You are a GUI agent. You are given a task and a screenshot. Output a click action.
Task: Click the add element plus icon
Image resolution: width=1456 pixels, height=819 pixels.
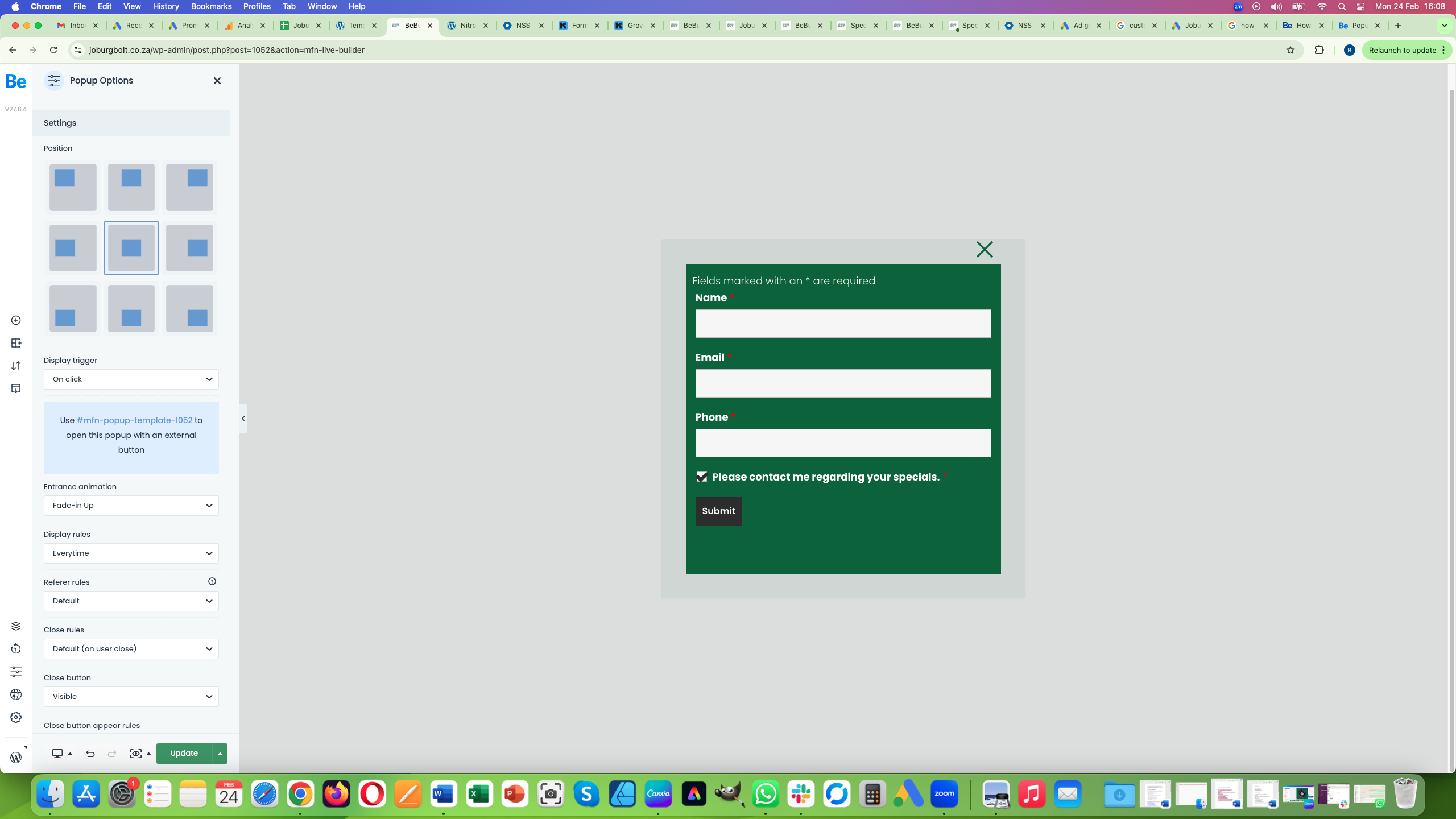coord(16,320)
